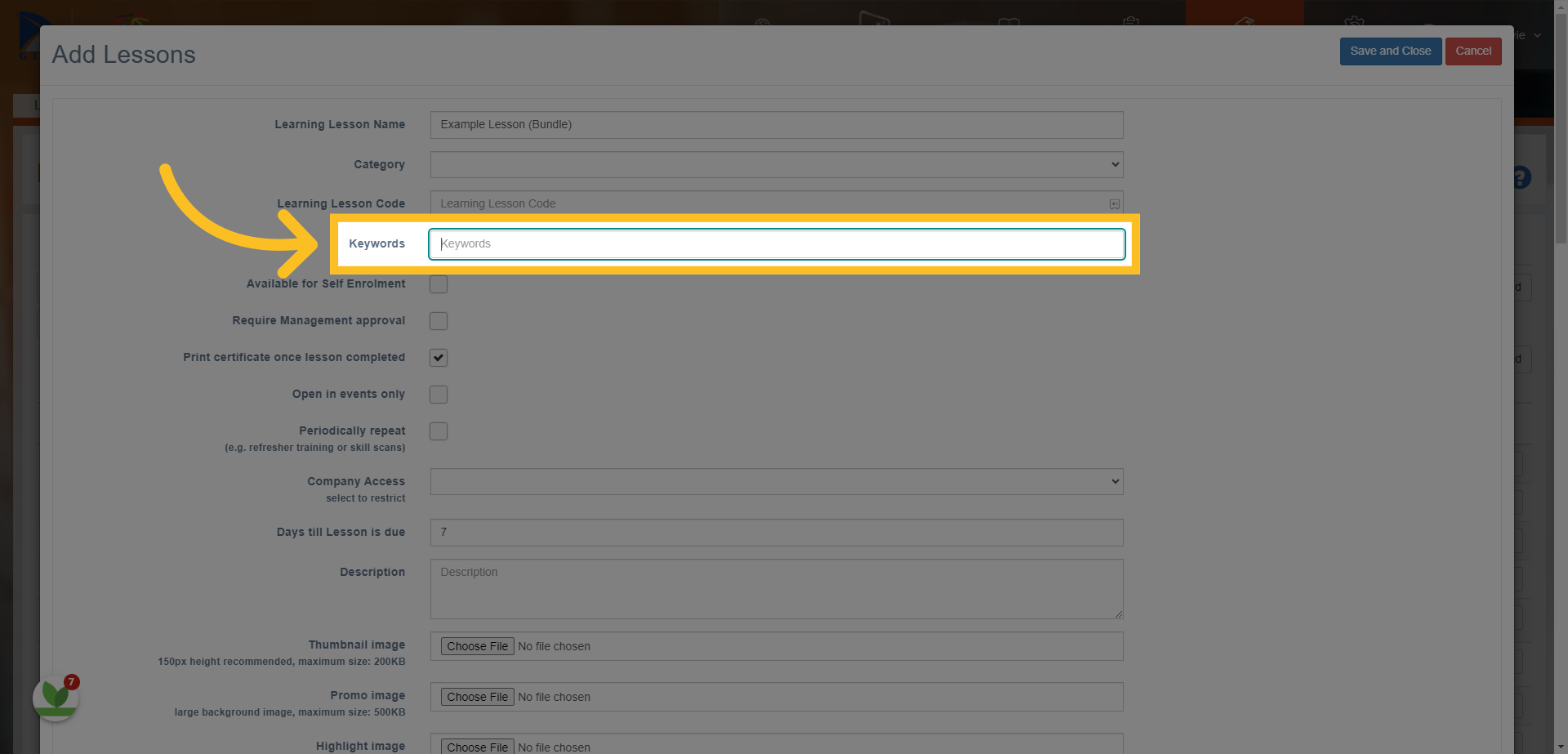
Task: Toggle Open in events only checkbox
Action: pos(439,395)
